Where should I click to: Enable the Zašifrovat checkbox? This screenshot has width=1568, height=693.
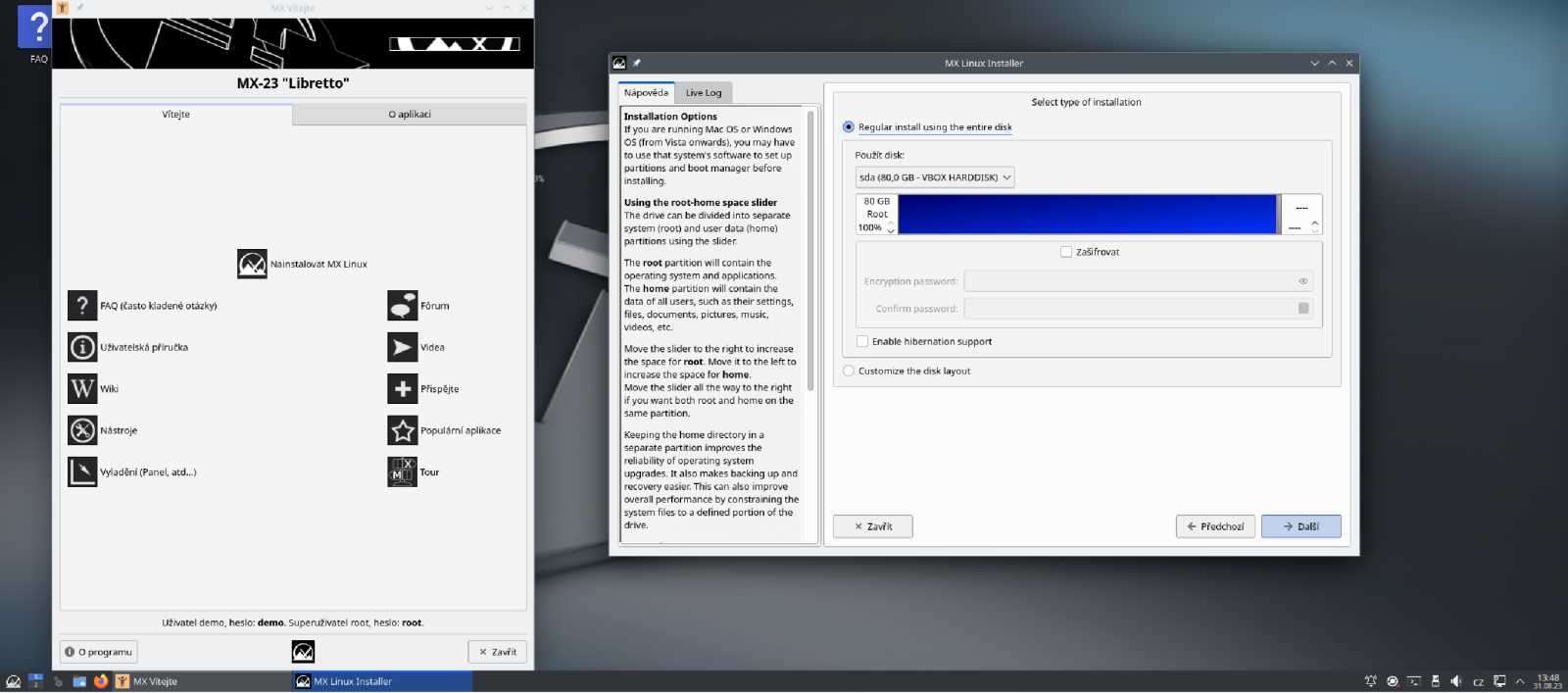(x=1066, y=252)
